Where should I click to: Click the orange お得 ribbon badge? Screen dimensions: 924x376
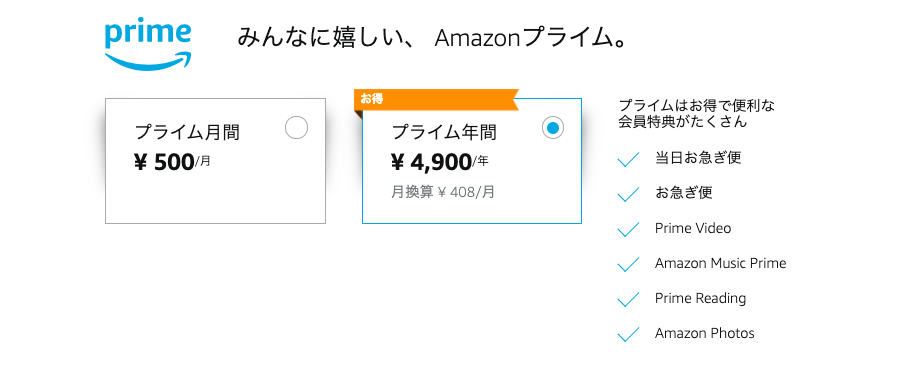(436, 99)
